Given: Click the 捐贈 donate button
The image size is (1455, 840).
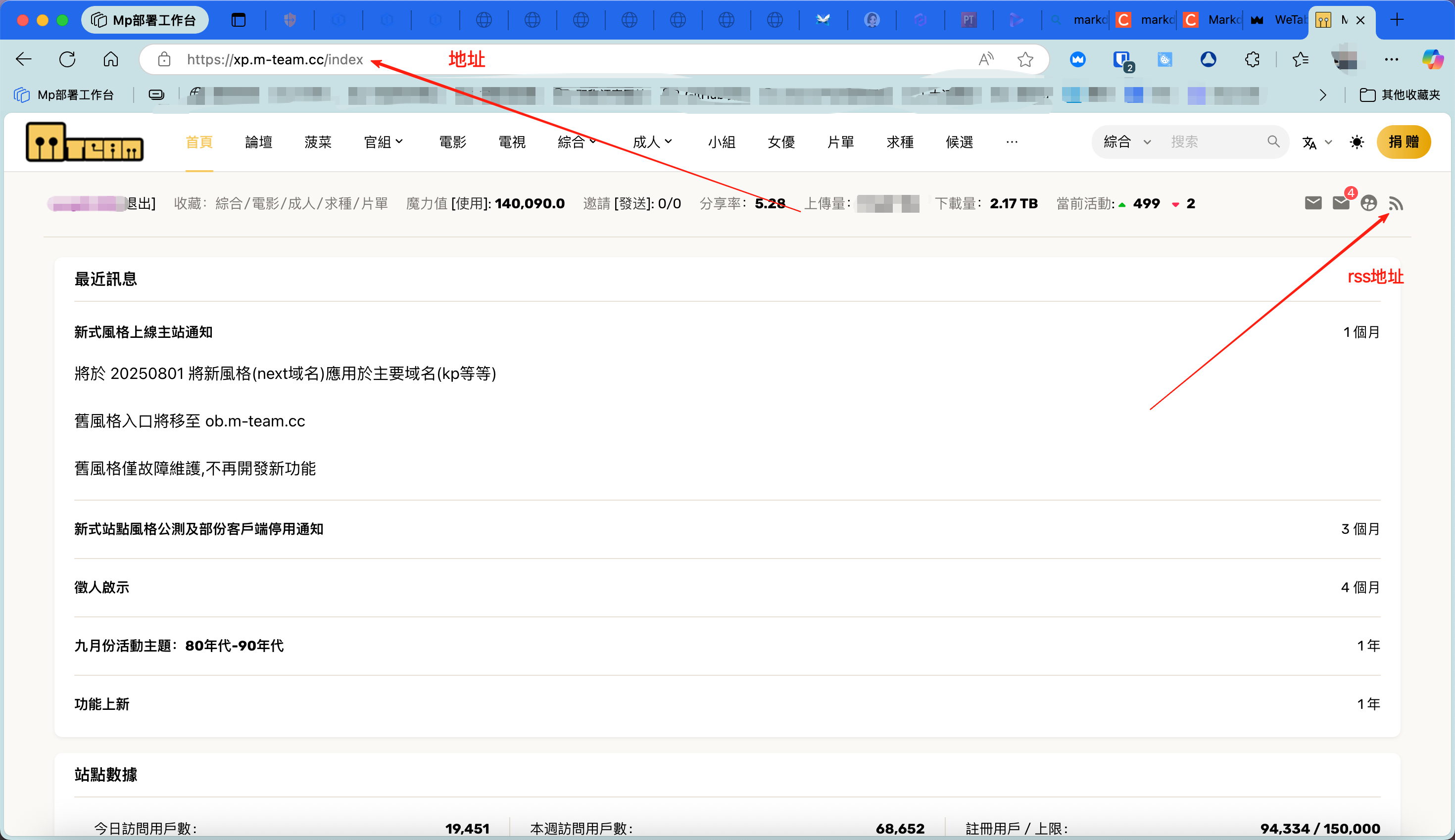Looking at the screenshot, I should tap(1404, 142).
